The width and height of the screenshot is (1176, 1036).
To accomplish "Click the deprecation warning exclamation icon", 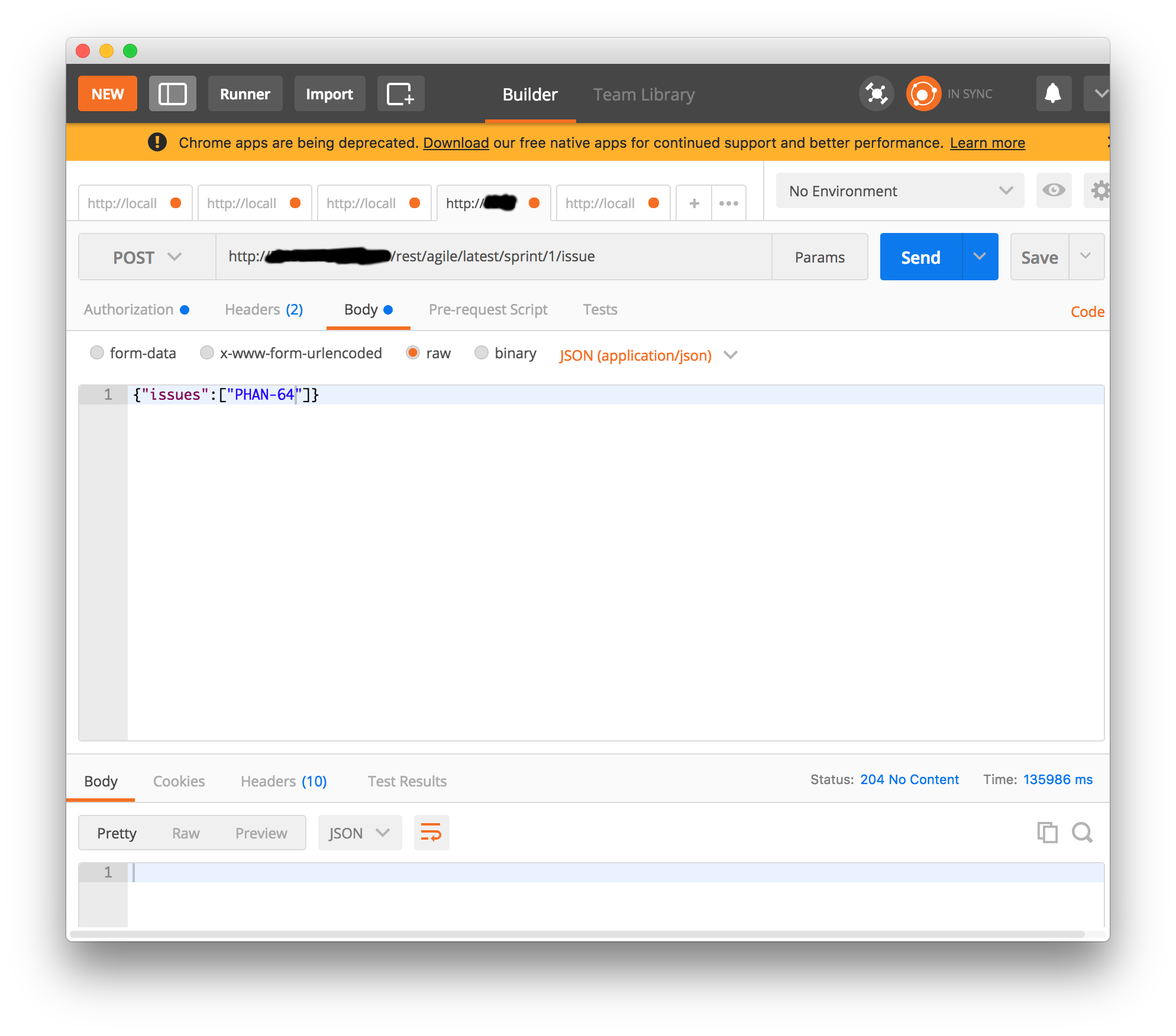I will pyautogui.click(x=157, y=142).
